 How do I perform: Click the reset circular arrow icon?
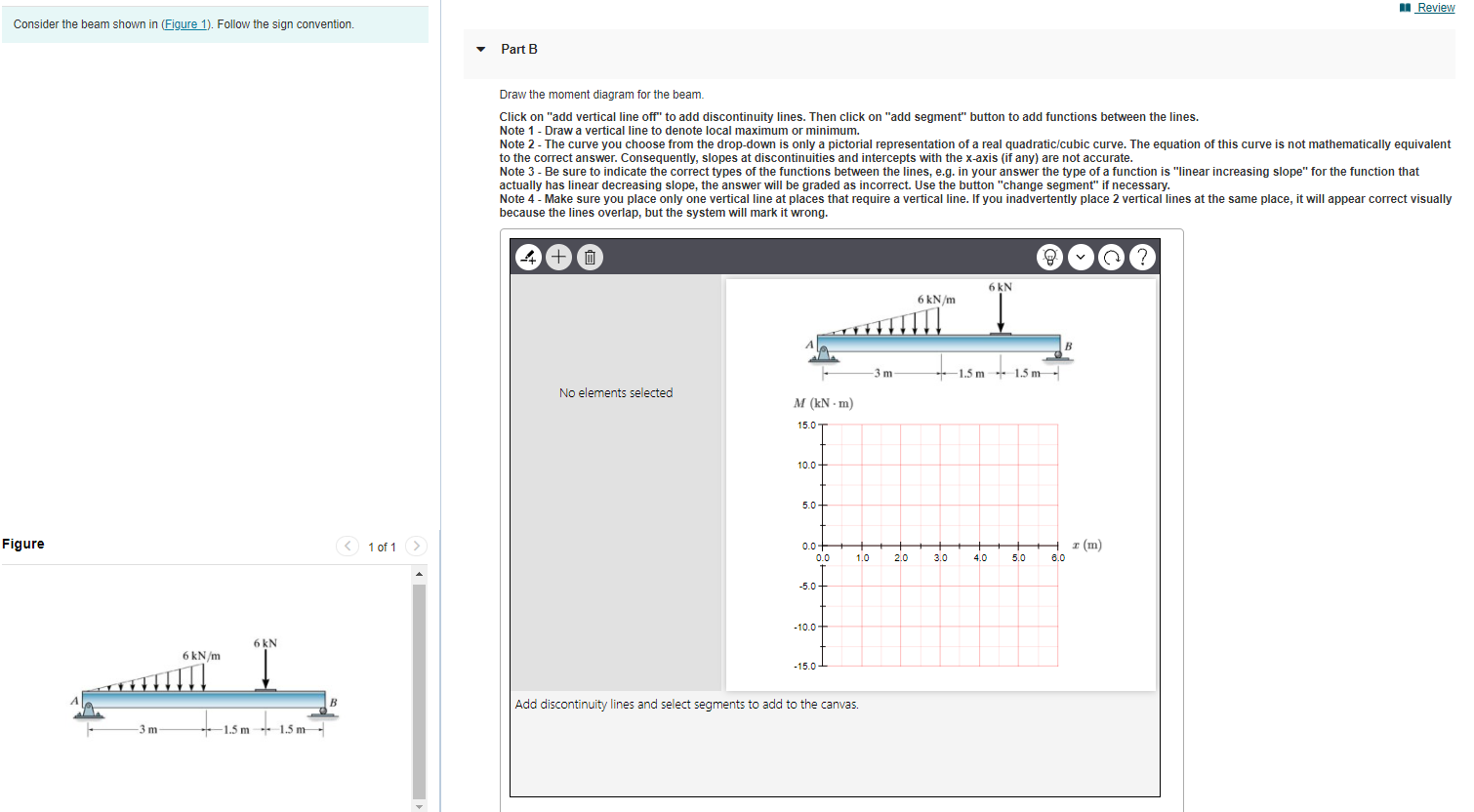(x=1111, y=257)
